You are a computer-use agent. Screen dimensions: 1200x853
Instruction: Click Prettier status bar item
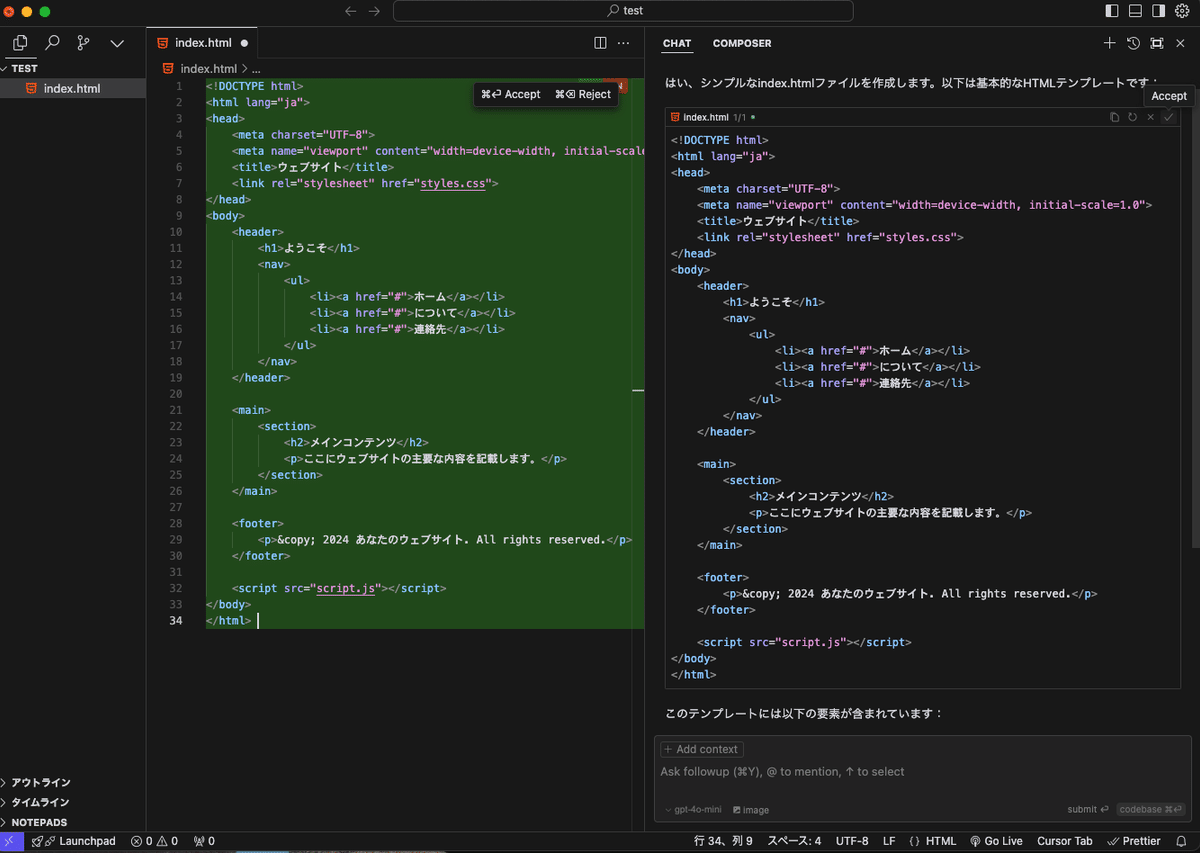tap(1133, 842)
